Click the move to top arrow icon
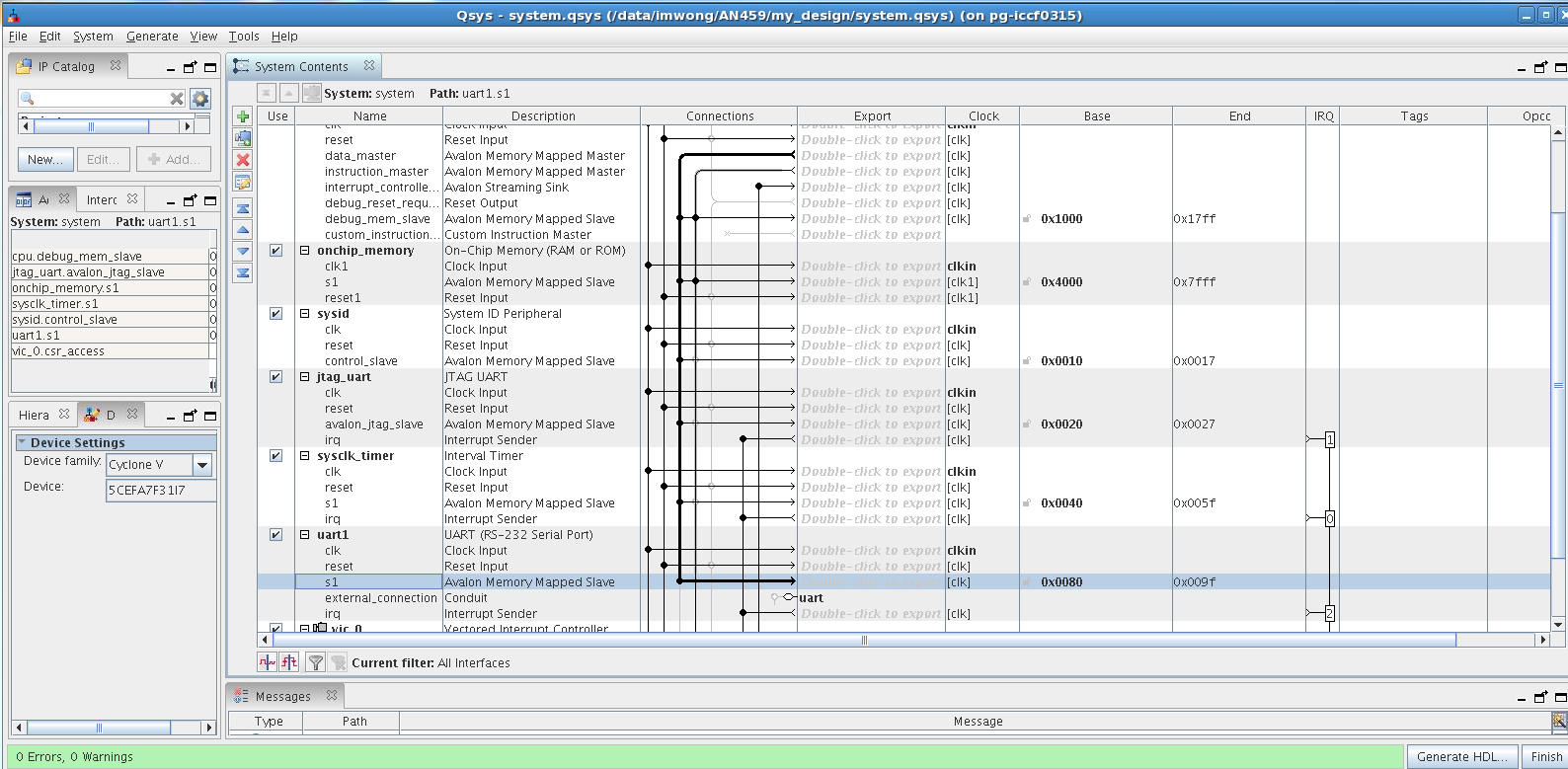This screenshot has height=769, width=1568. point(243,208)
